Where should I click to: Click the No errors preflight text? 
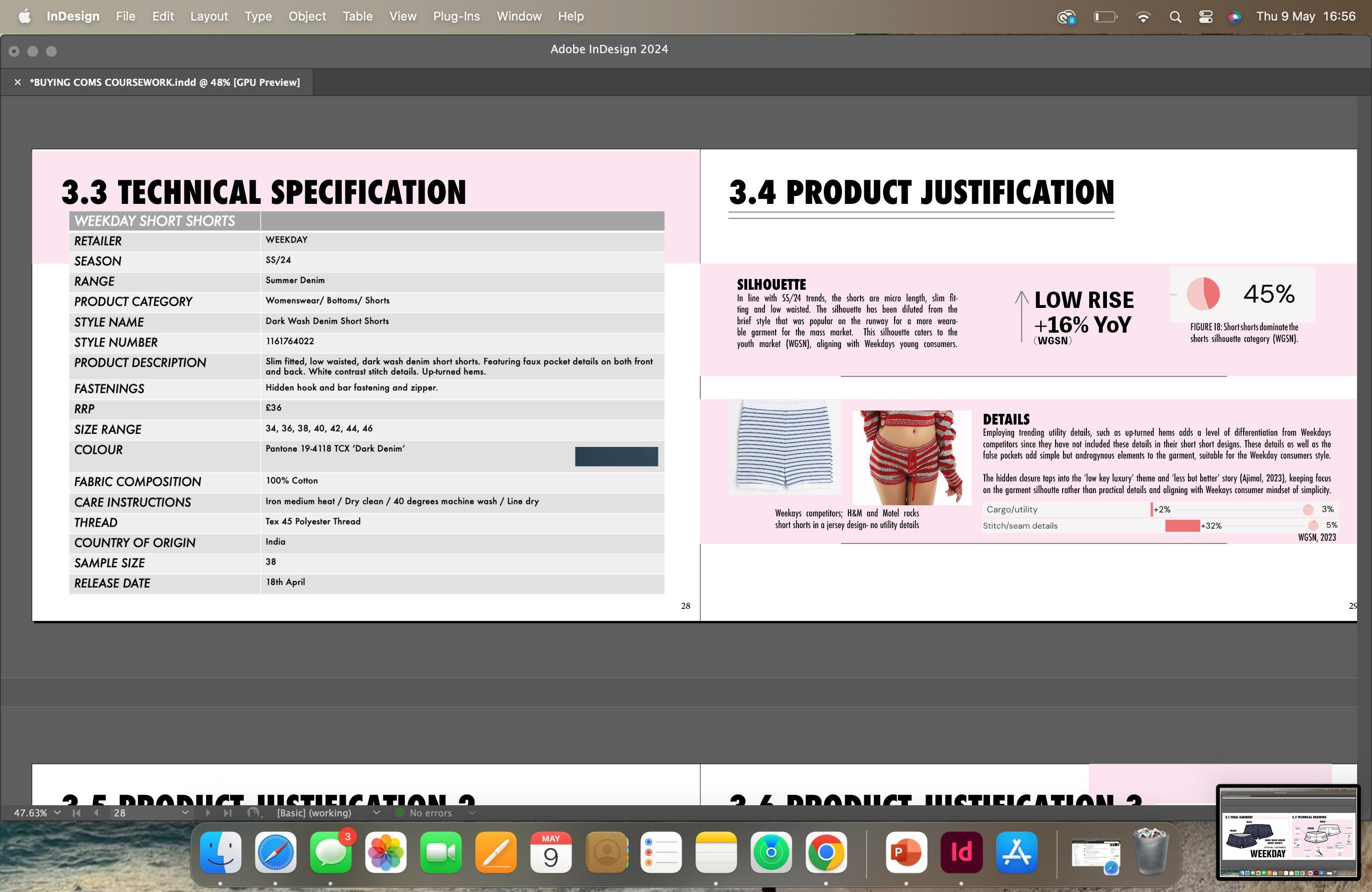coord(430,813)
